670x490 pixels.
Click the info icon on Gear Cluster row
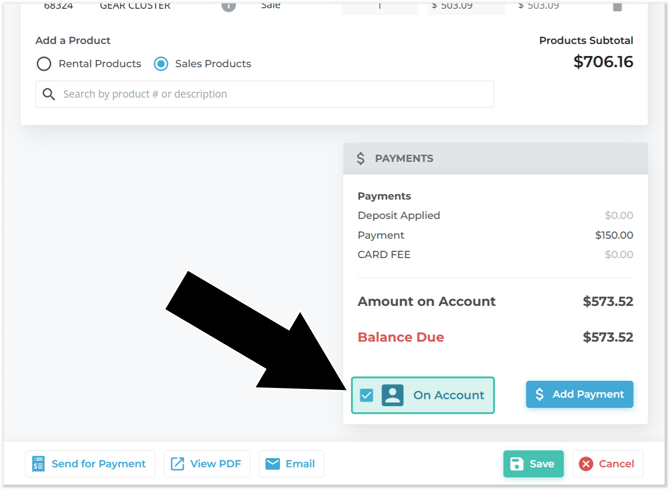[x=228, y=6]
